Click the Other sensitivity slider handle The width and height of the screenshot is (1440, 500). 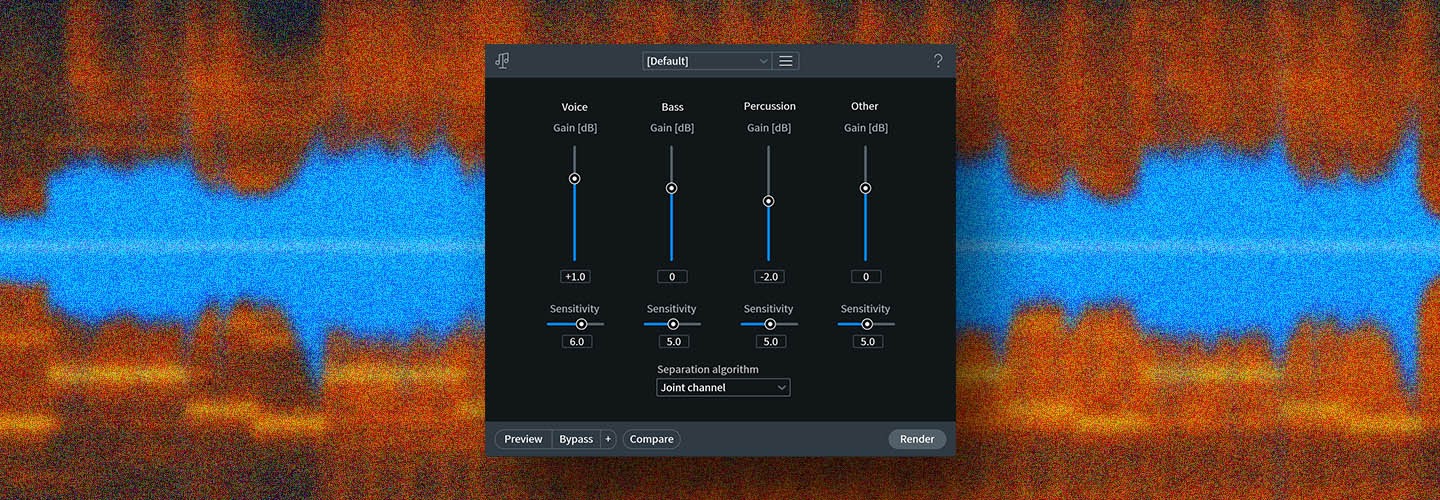pyautogui.click(x=867, y=324)
